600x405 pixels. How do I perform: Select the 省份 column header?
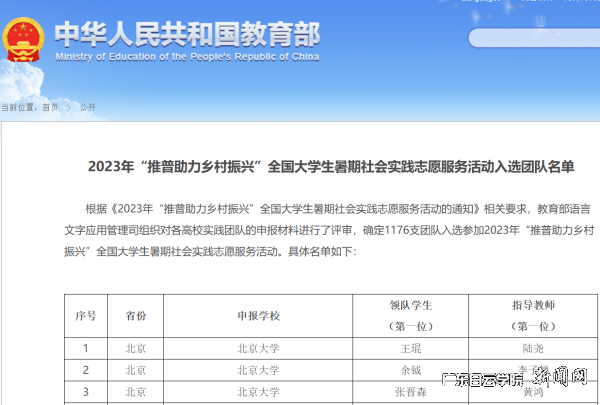pyautogui.click(x=136, y=315)
